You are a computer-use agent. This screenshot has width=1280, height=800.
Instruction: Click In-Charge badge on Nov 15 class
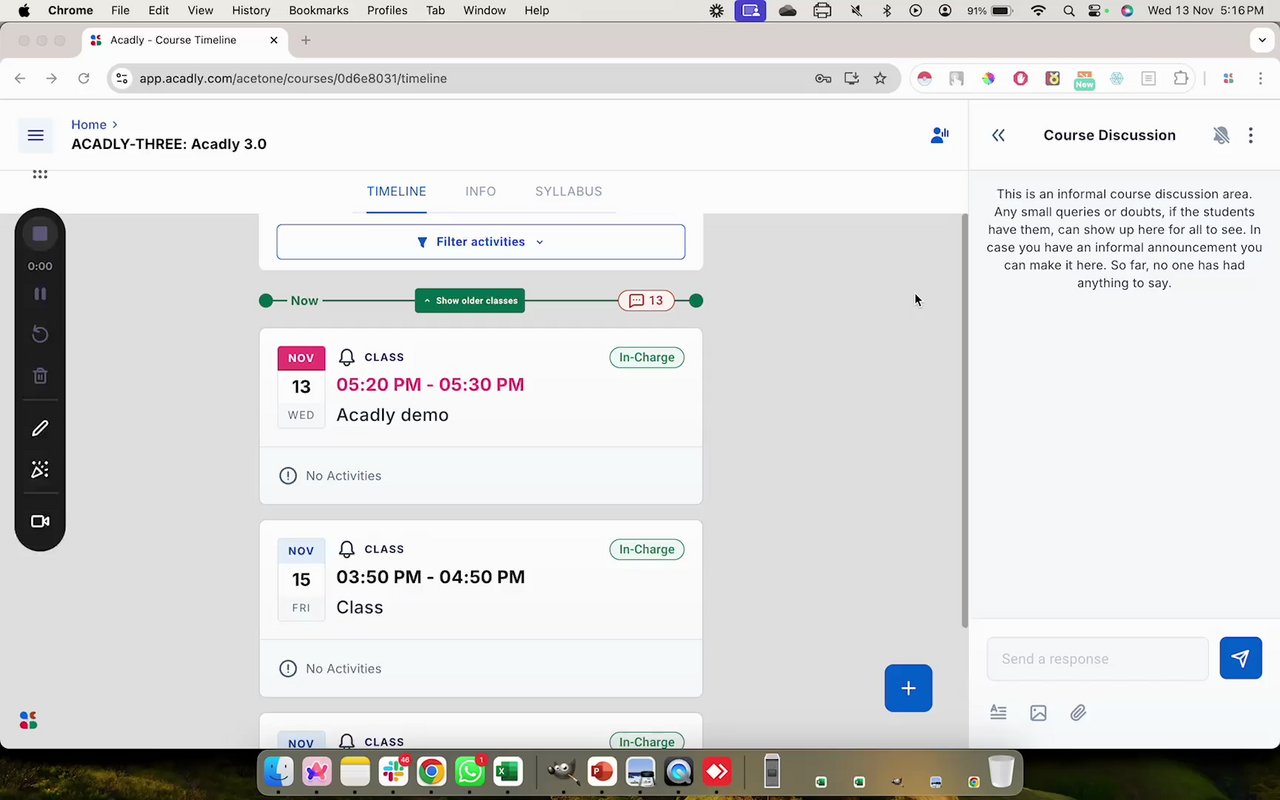(647, 549)
